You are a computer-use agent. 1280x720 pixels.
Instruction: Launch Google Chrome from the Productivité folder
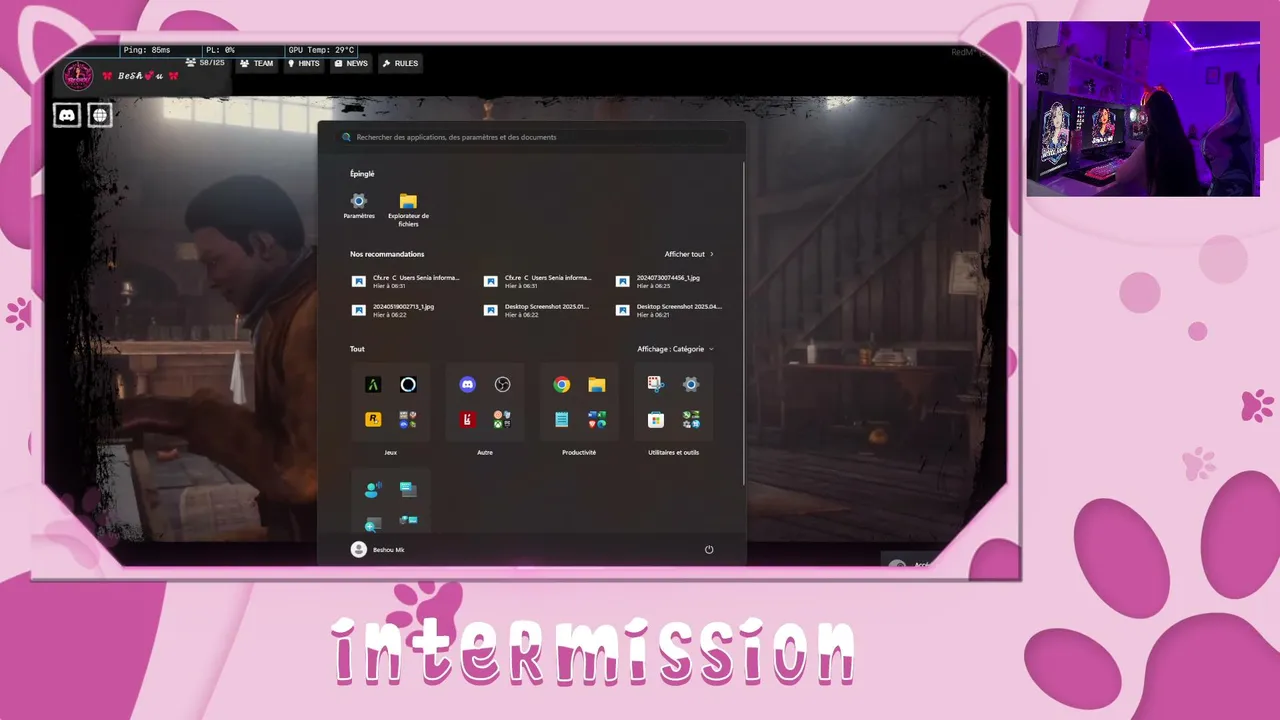(x=562, y=385)
